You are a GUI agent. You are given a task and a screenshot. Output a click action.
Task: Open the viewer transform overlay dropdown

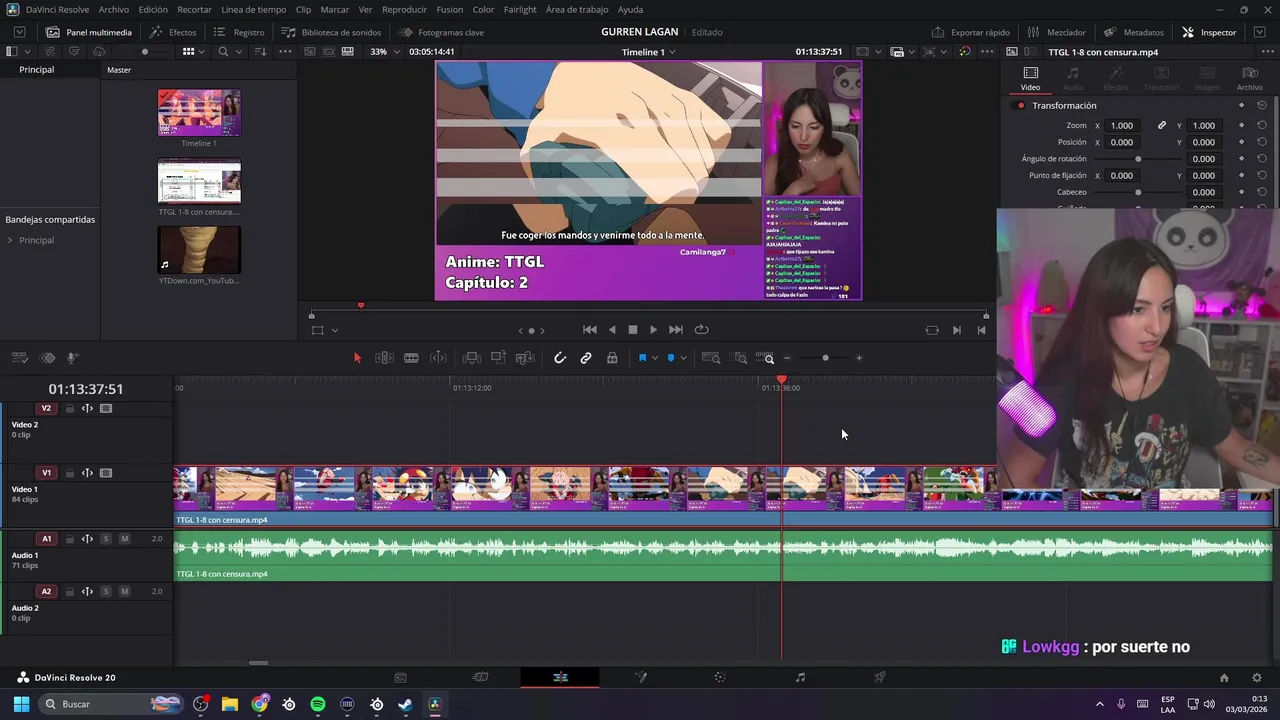335,330
